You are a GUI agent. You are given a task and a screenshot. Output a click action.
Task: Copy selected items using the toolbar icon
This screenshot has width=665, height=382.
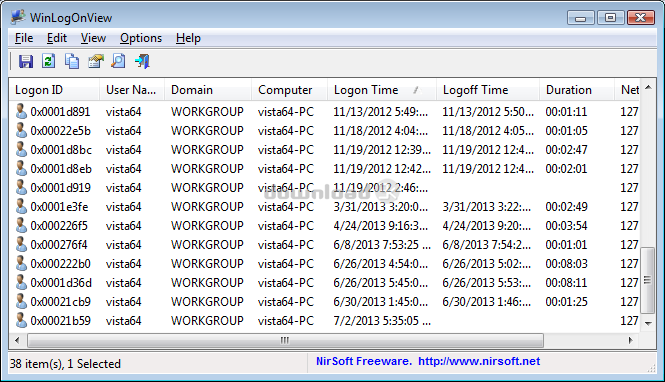tap(72, 61)
